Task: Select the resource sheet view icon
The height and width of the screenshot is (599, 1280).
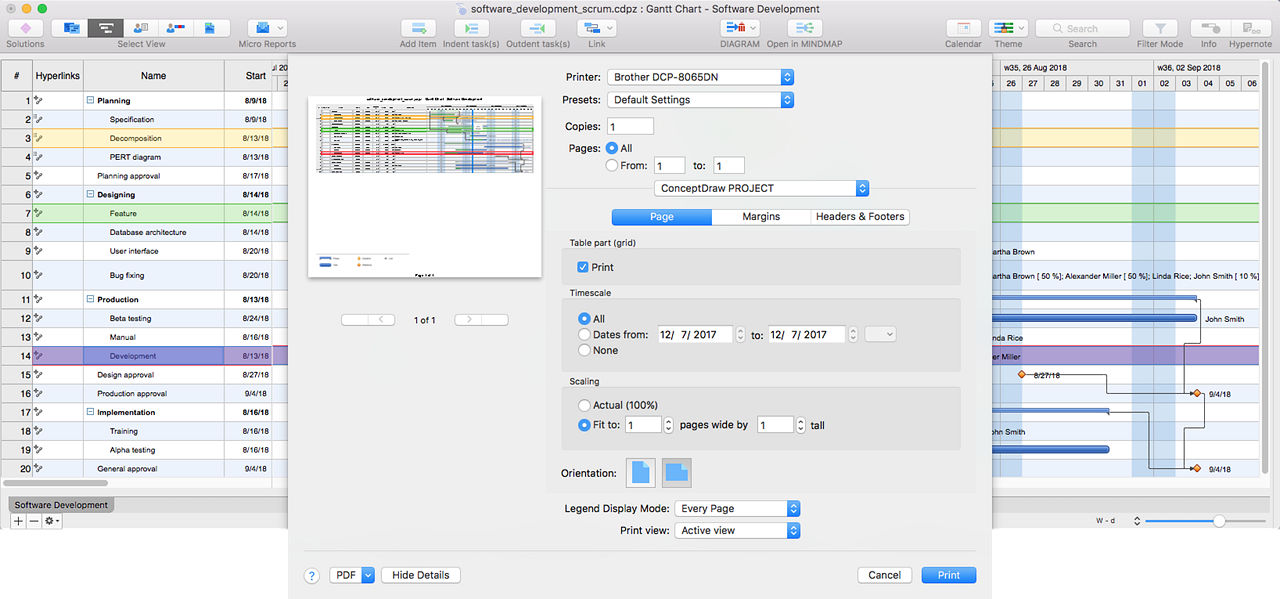Action: 141,28
